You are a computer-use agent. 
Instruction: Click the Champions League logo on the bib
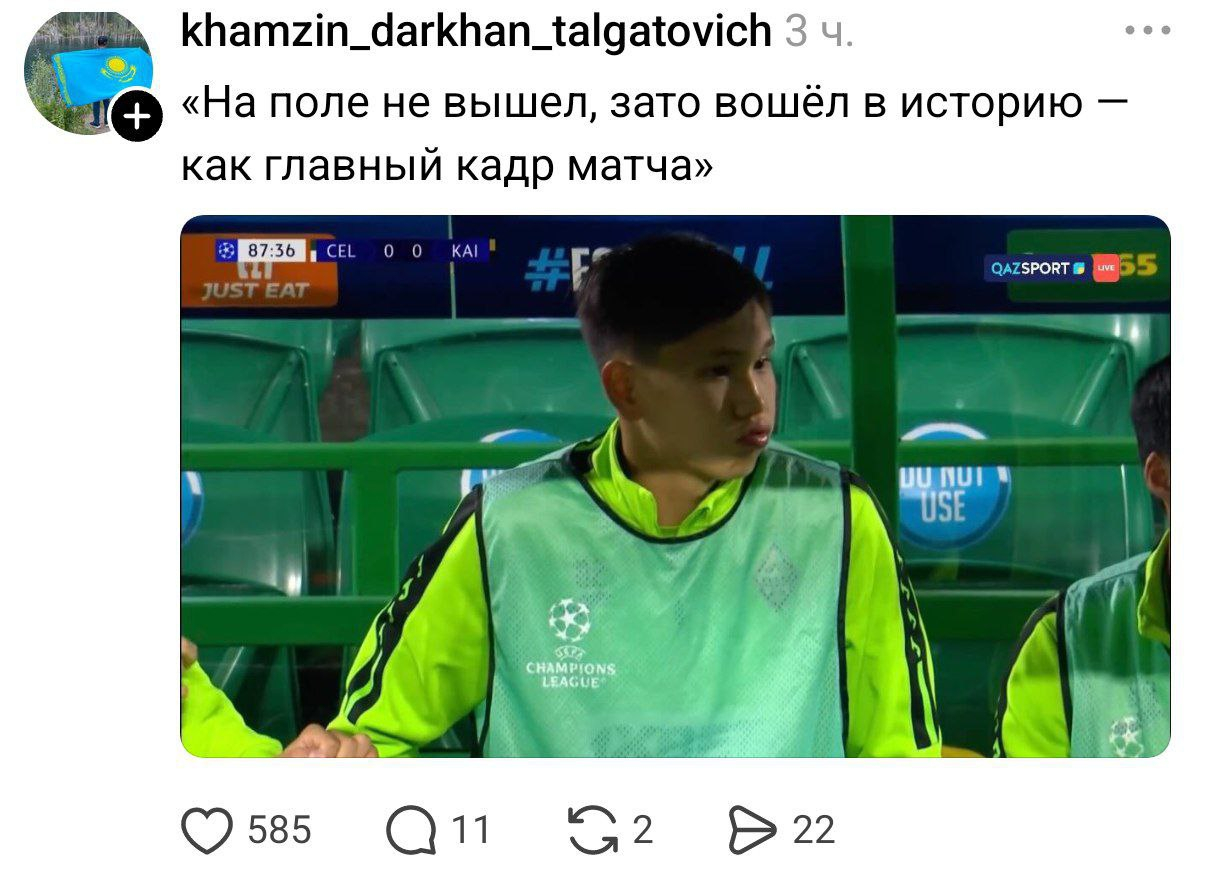tap(570, 645)
